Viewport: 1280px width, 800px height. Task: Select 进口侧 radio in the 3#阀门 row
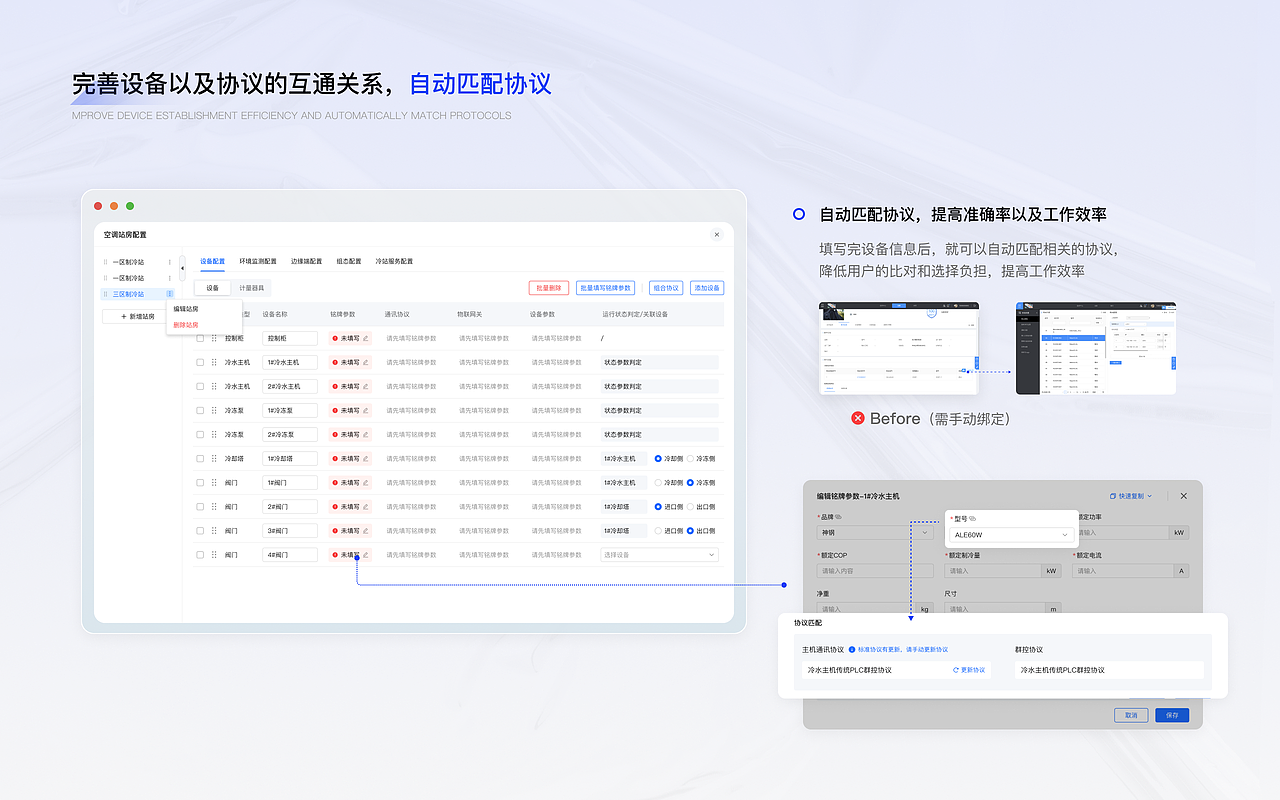point(659,531)
